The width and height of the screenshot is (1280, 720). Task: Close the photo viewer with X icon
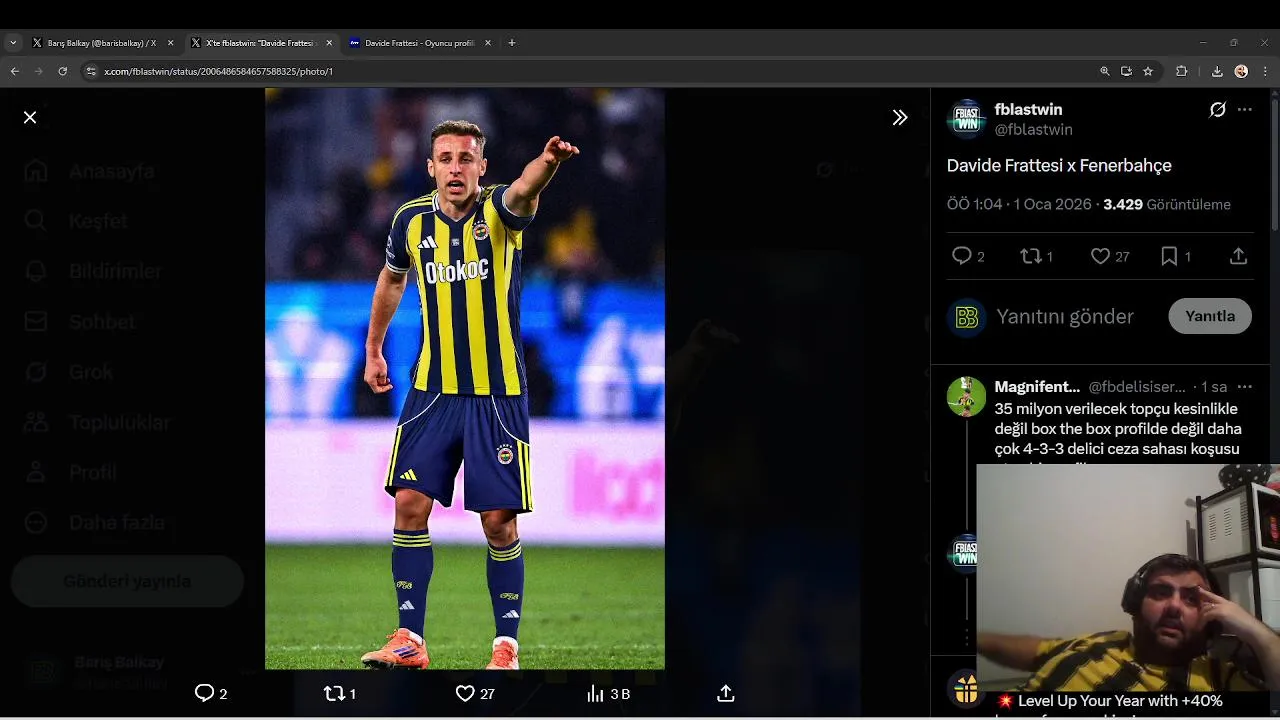pyautogui.click(x=30, y=117)
